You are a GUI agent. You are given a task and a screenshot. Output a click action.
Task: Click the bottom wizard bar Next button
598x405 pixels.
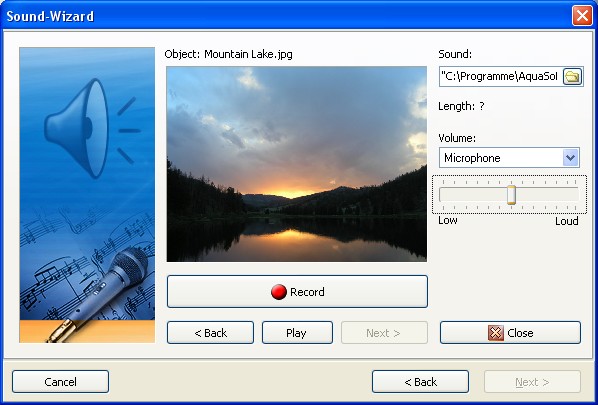532,381
